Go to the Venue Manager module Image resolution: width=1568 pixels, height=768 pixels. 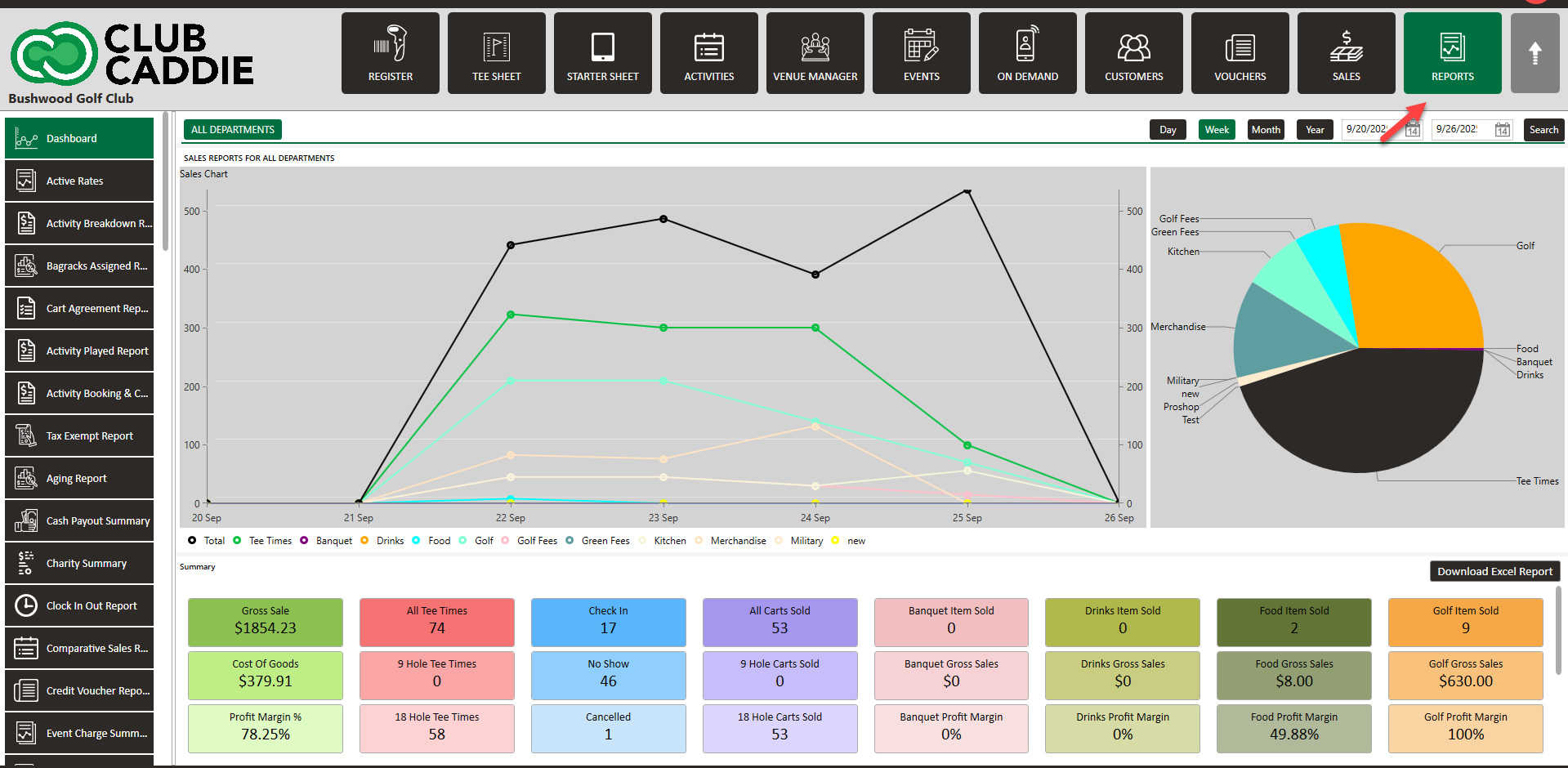tap(815, 53)
